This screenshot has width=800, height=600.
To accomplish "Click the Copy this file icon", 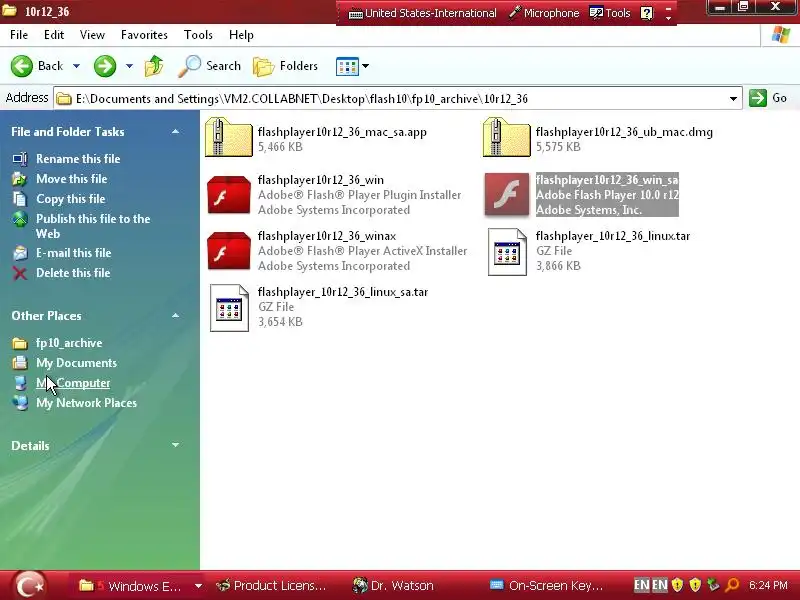I will point(19,199).
